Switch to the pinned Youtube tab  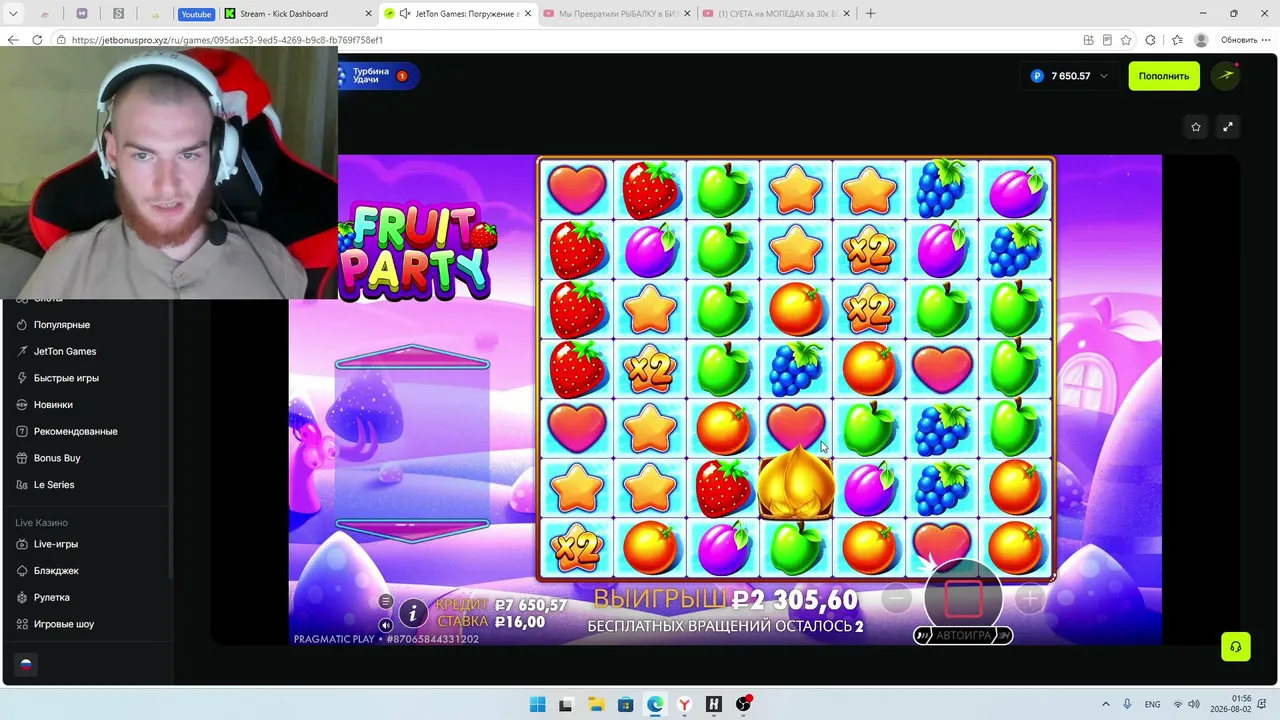(x=196, y=14)
